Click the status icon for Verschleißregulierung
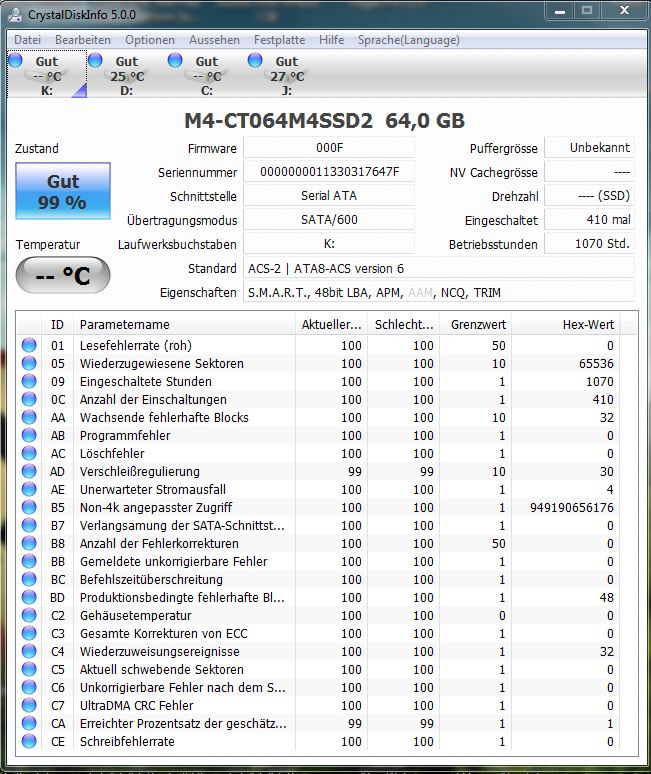Screen dimensions: 651x774 [29, 471]
